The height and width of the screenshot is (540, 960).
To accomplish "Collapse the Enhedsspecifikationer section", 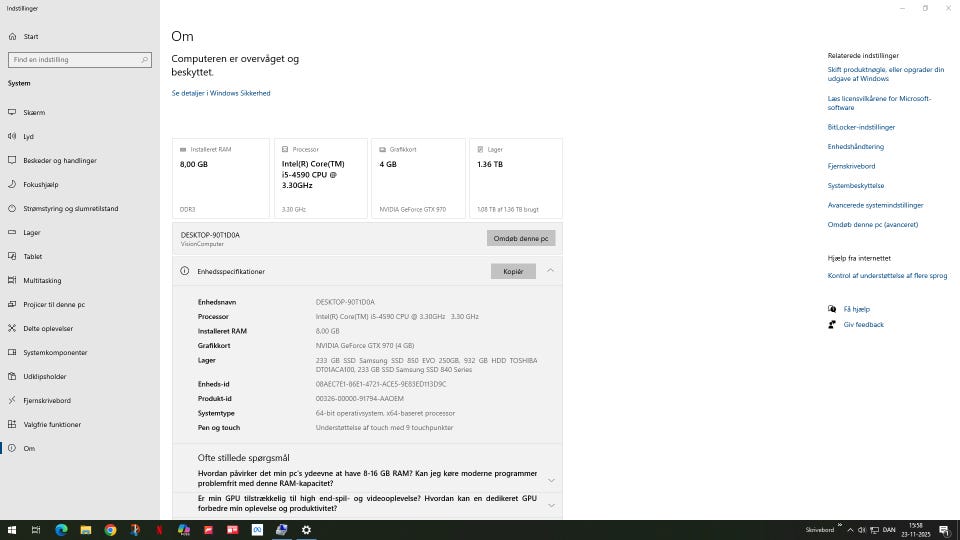I will [x=550, y=271].
